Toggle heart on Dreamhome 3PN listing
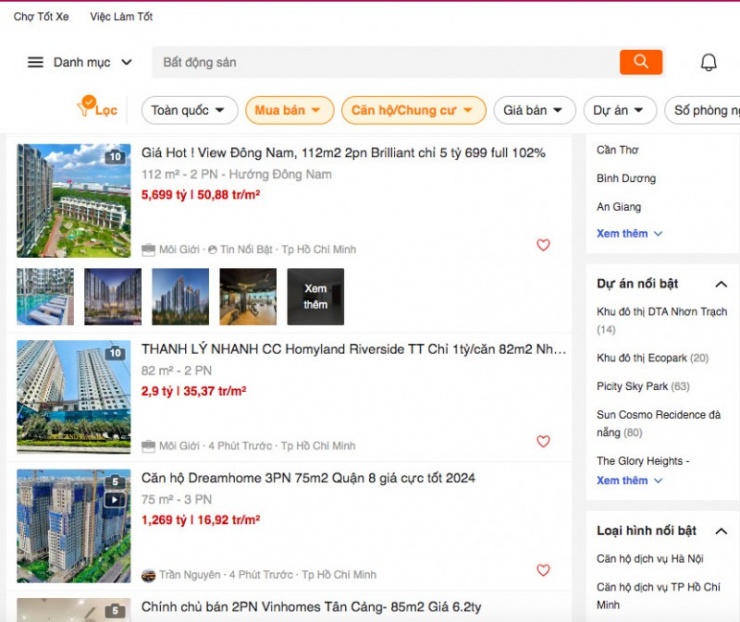The height and width of the screenshot is (622, 740). 543,570
